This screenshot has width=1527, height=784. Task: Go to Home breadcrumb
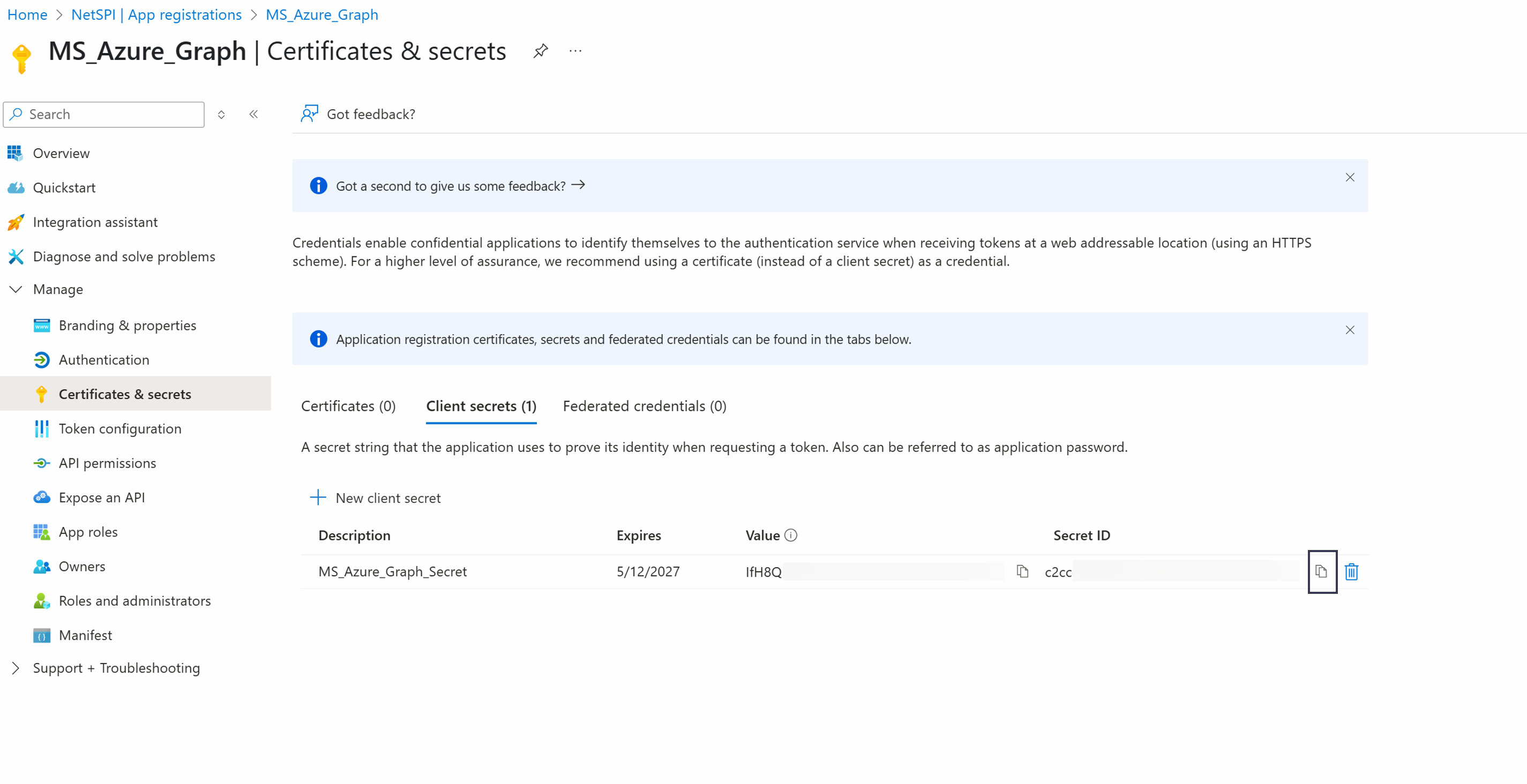27,15
